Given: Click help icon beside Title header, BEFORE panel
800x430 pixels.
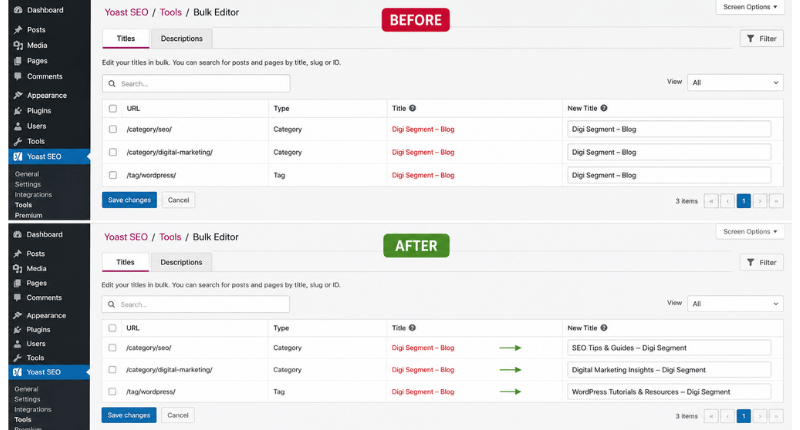Looking at the screenshot, I should click(x=412, y=108).
